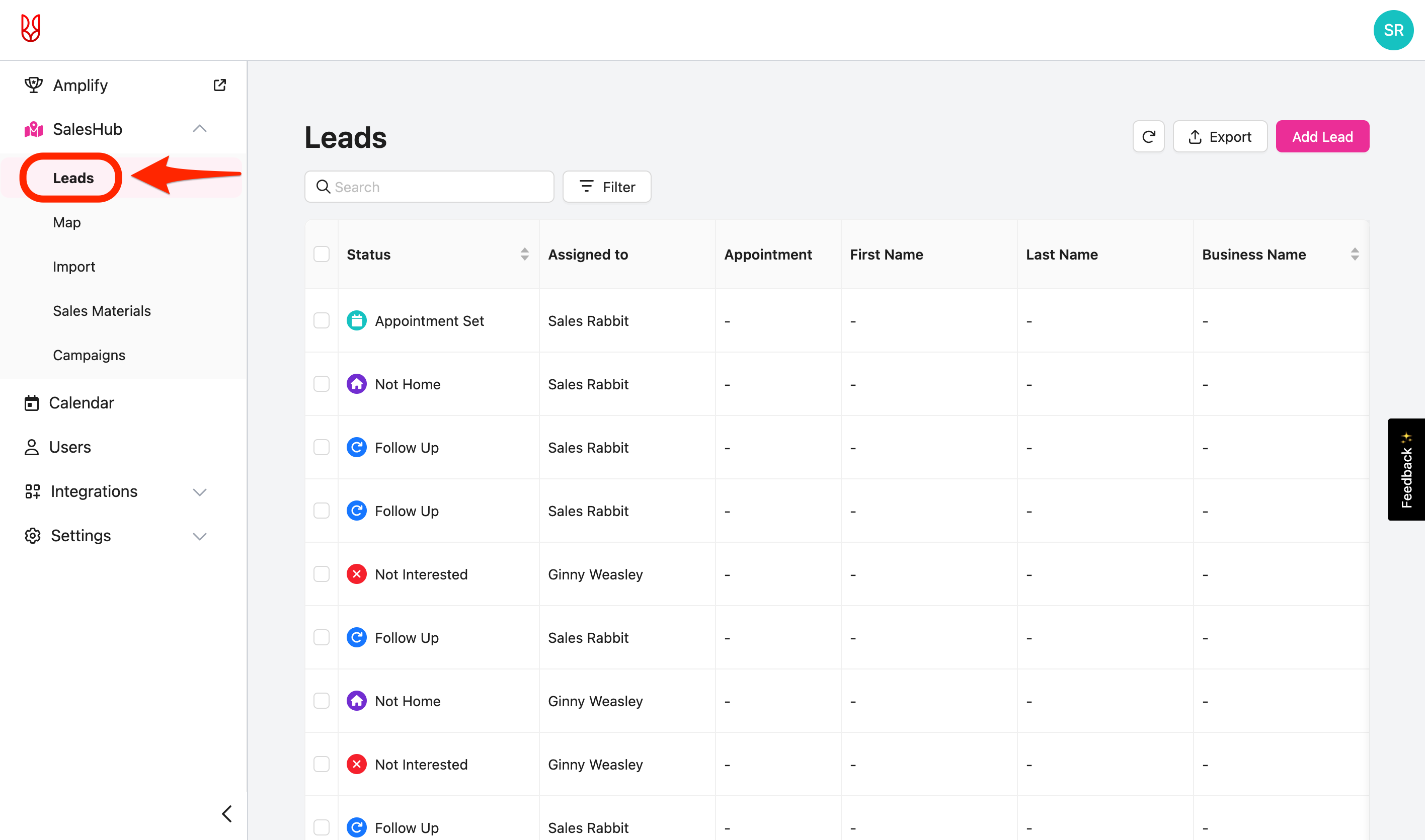Viewport: 1425px width, 840px height.
Task: Open Users from the sidebar icon
Action: pyautogui.click(x=32, y=447)
